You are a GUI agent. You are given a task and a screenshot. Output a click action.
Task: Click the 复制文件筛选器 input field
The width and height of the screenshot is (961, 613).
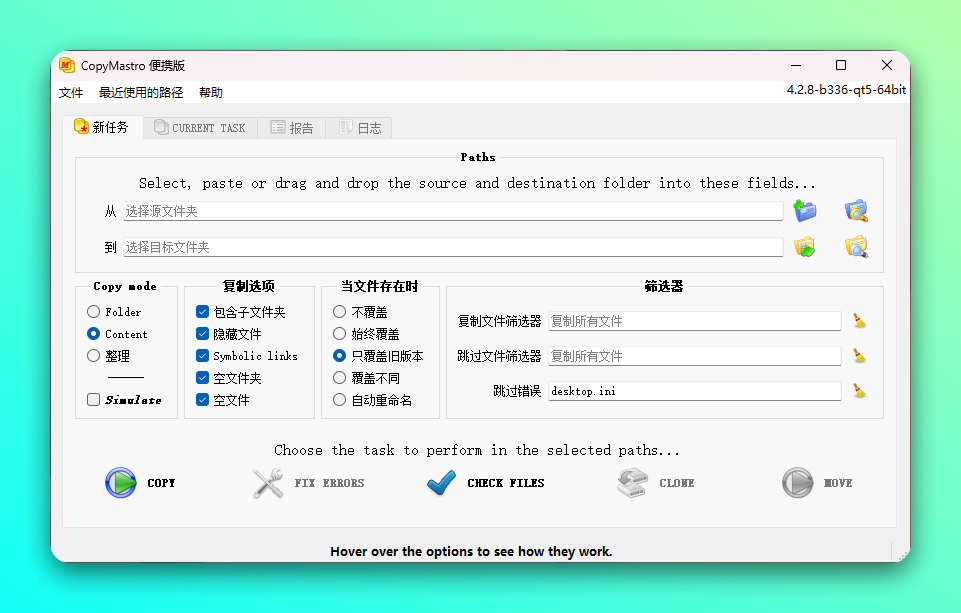[x=694, y=321]
